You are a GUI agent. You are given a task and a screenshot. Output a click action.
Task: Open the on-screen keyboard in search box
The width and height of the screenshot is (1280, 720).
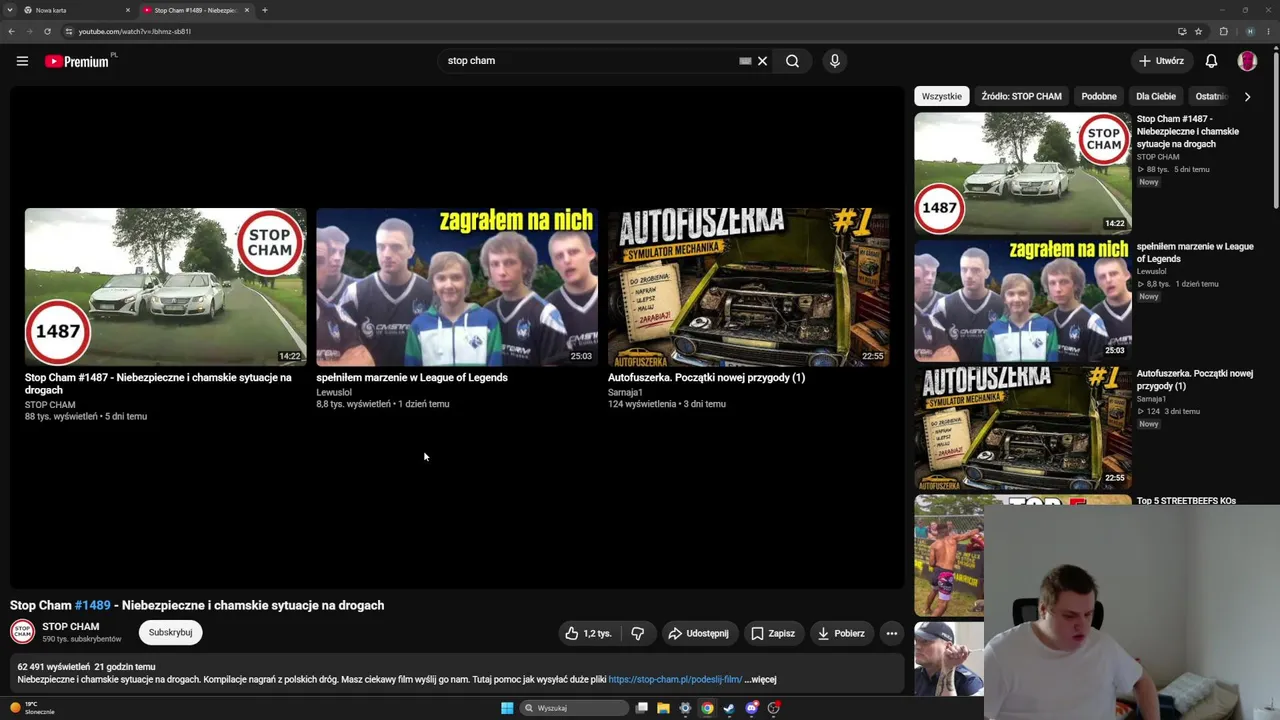(745, 61)
